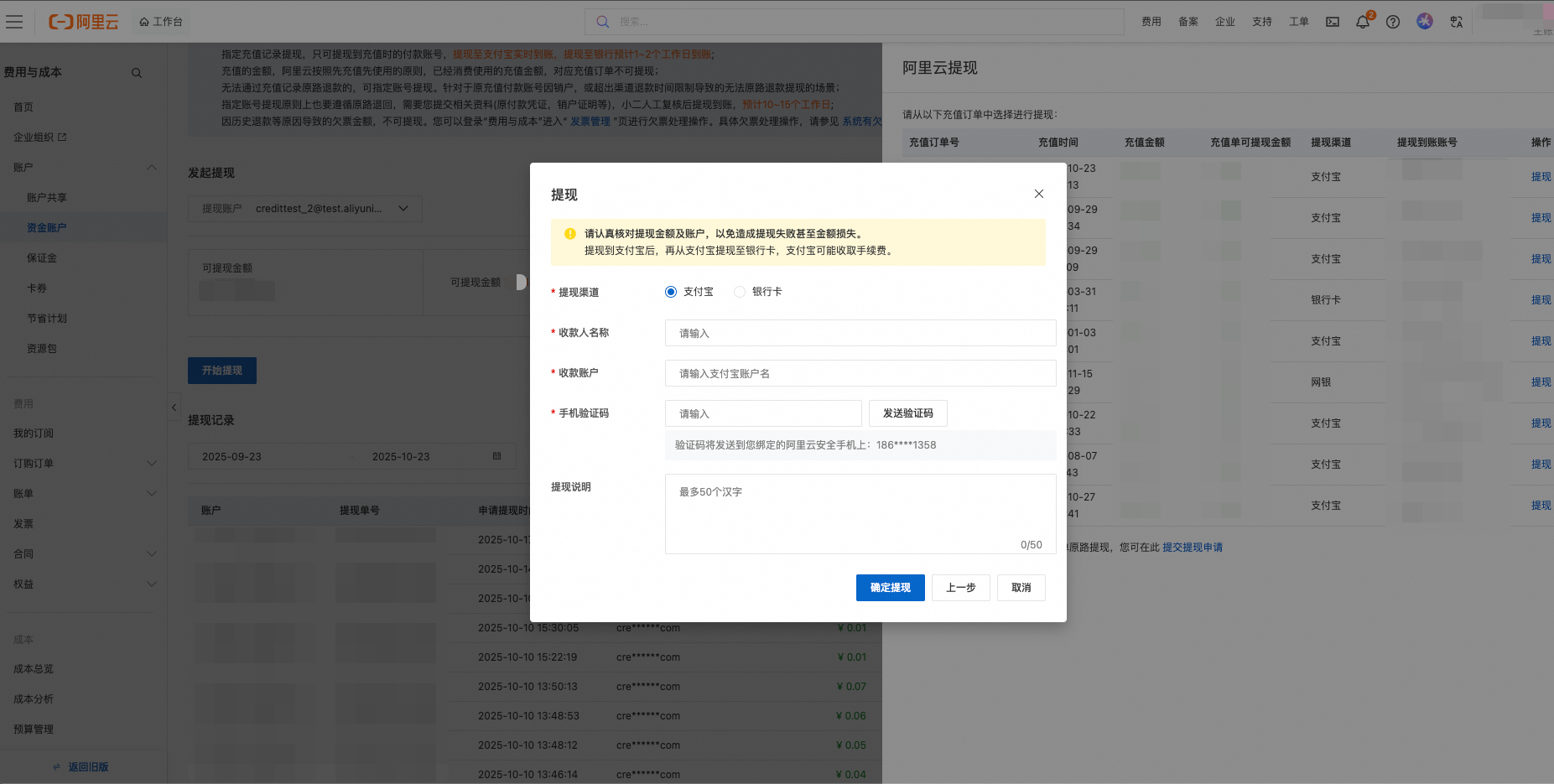Click the Alibaba Cloud logo

(84, 22)
